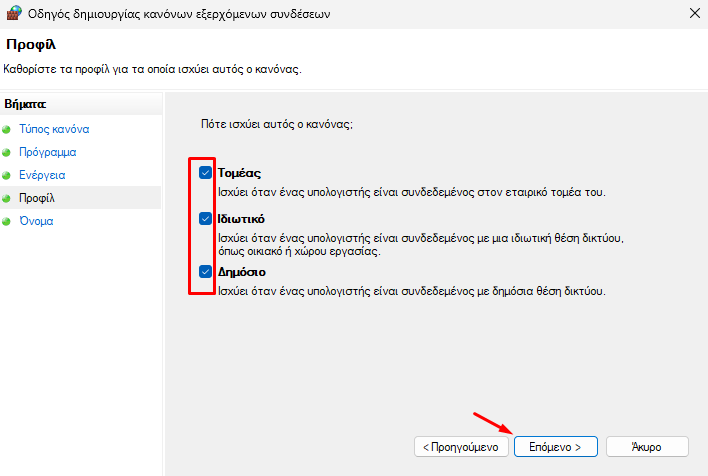708x476 pixels.
Task: Cancel the wizard with the Άκυρο button
Action: pyautogui.click(x=647, y=447)
